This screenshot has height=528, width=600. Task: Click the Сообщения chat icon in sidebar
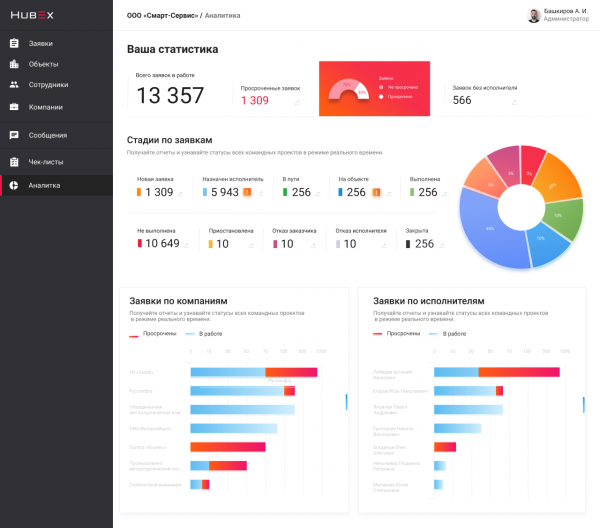[14, 135]
